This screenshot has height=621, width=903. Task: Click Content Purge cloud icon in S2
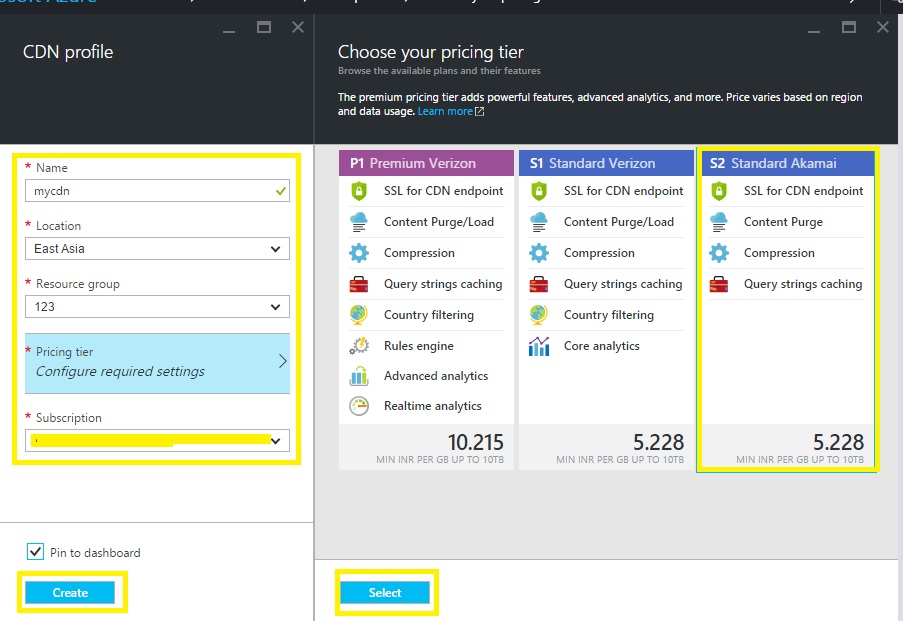[719, 222]
